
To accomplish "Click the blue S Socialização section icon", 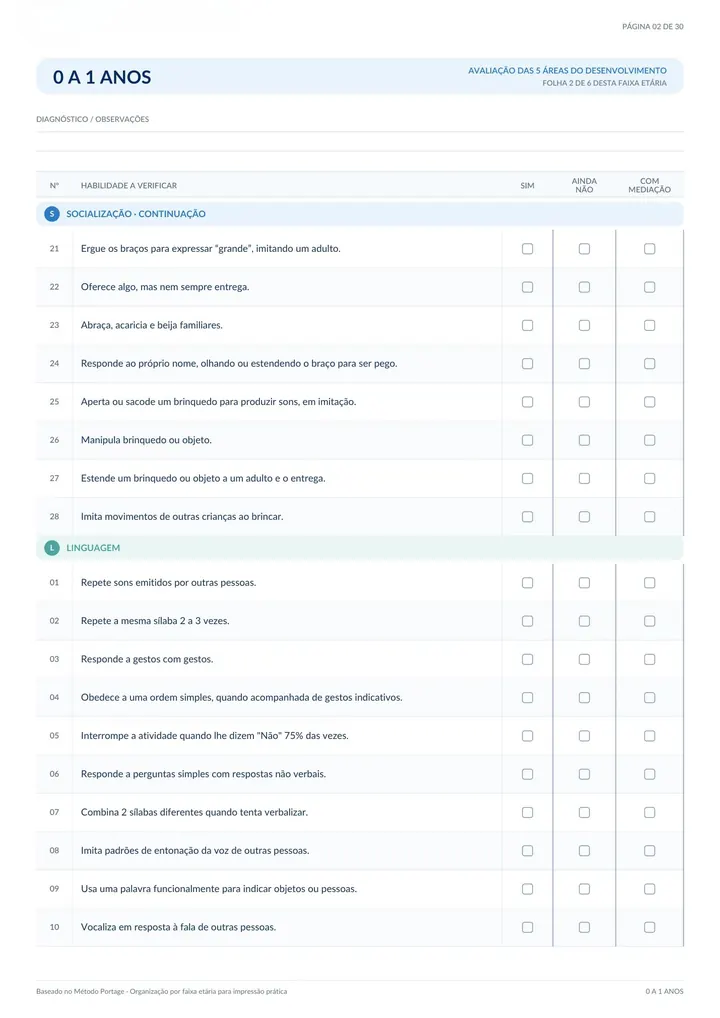I will (52, 214).
